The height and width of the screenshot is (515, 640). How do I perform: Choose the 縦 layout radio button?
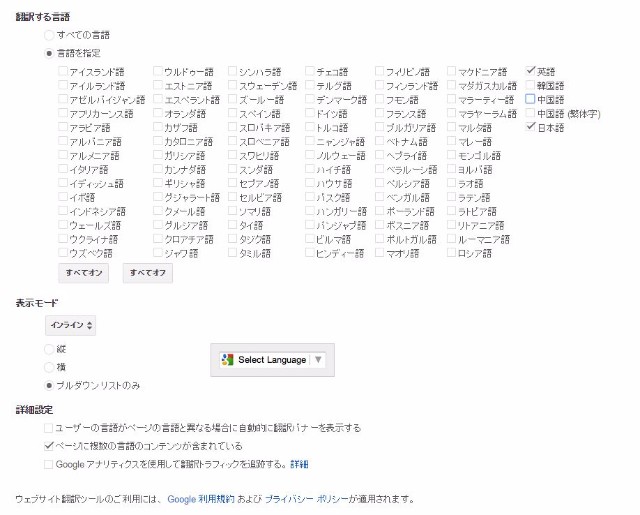[49, 349]
